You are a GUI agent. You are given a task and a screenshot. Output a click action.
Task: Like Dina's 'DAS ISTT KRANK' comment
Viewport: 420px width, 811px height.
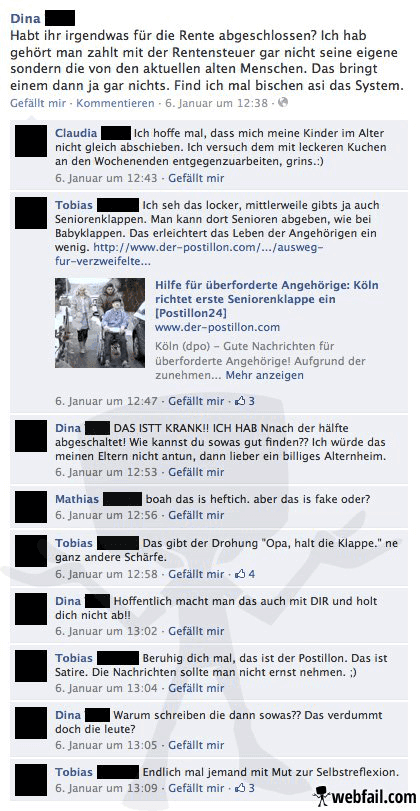click(196, 472)
